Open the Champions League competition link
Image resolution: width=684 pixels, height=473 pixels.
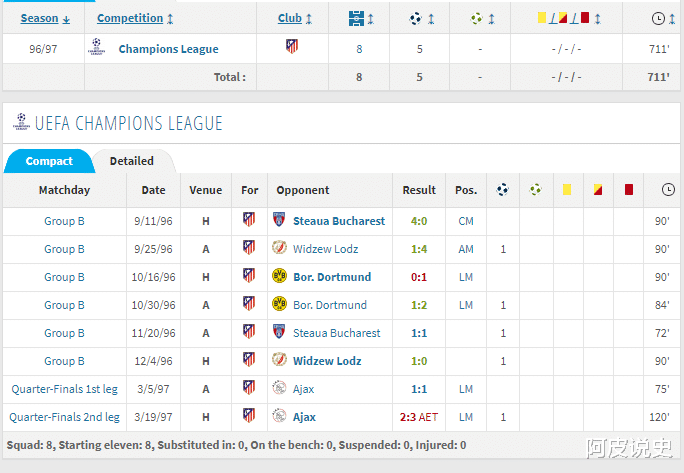pyautogui.click(x=168, y=49)
